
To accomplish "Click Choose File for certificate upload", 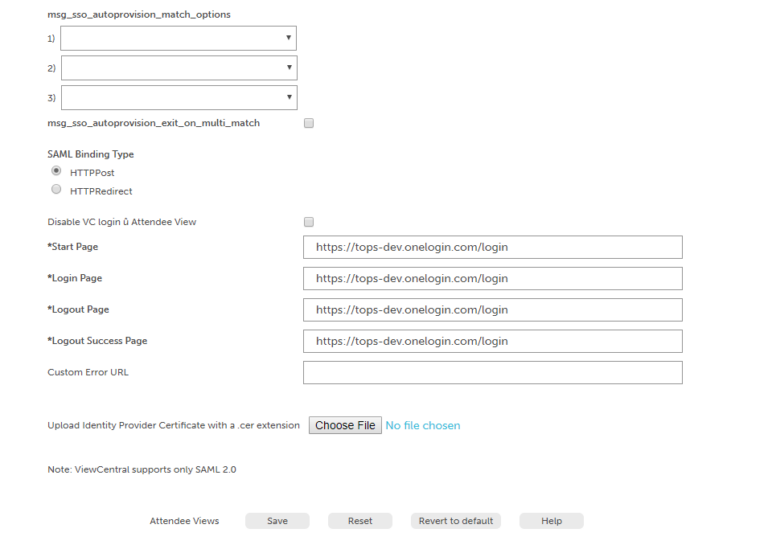I will (345, 425).
